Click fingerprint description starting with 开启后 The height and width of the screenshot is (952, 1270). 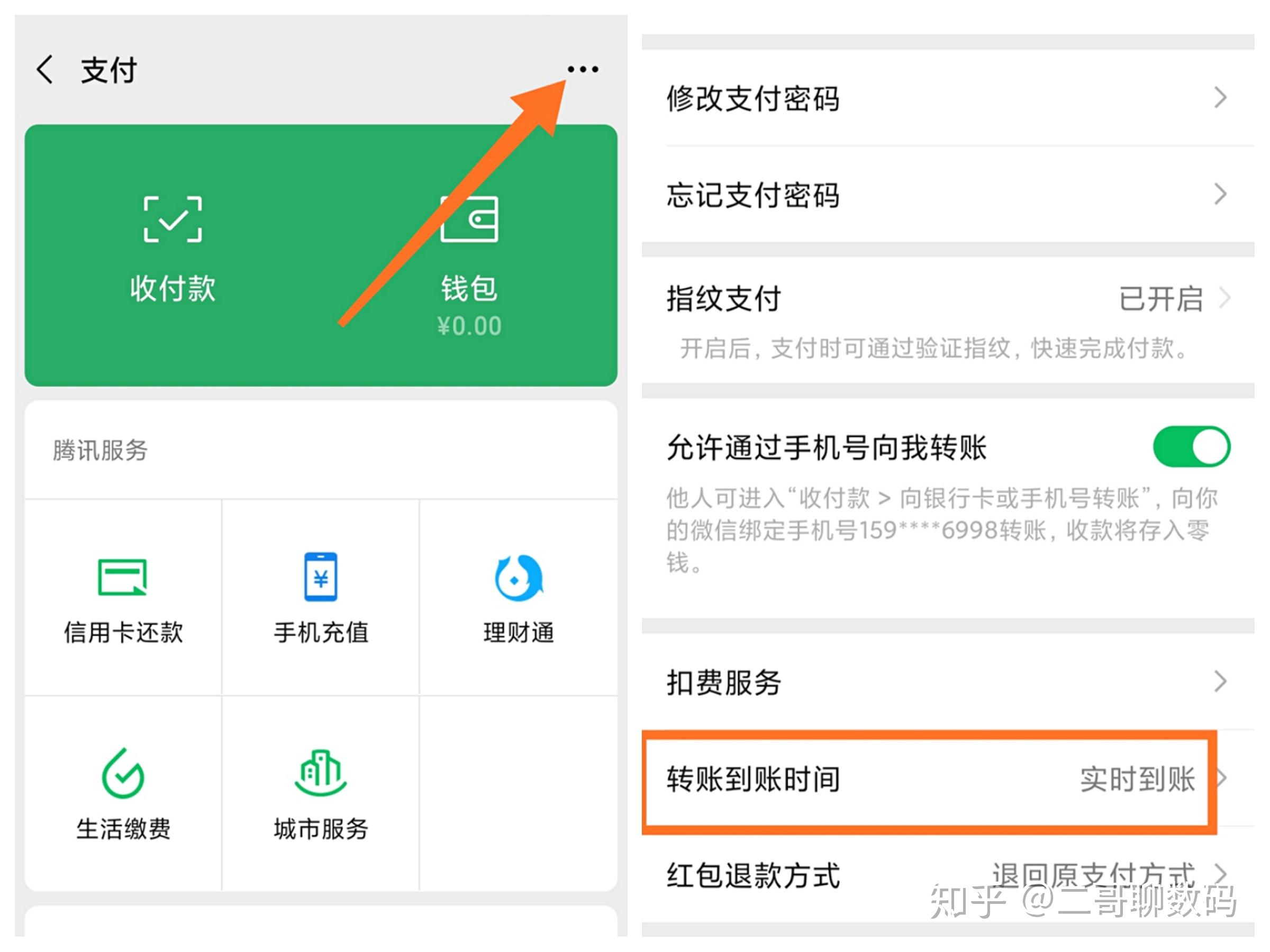pyautogui.click(x=935, y=349)
